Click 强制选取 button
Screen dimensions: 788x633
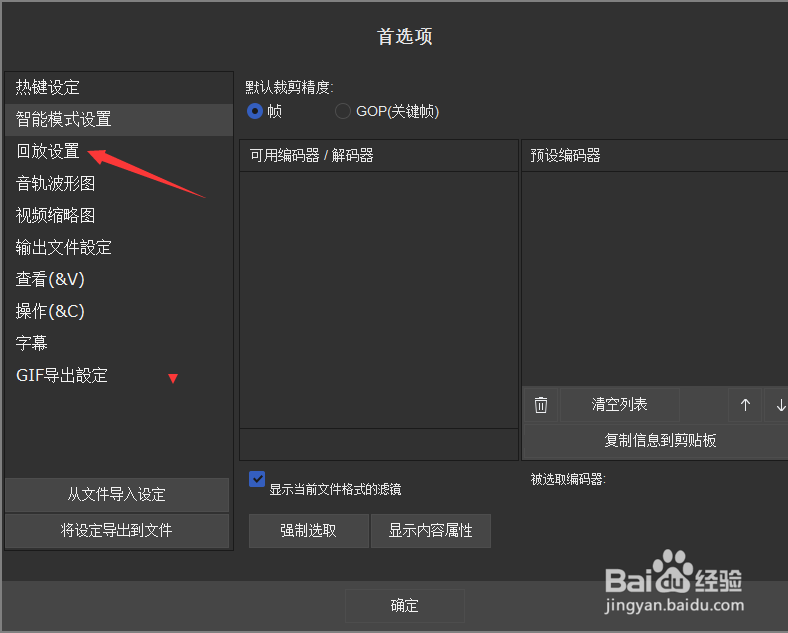pos(309,531)
